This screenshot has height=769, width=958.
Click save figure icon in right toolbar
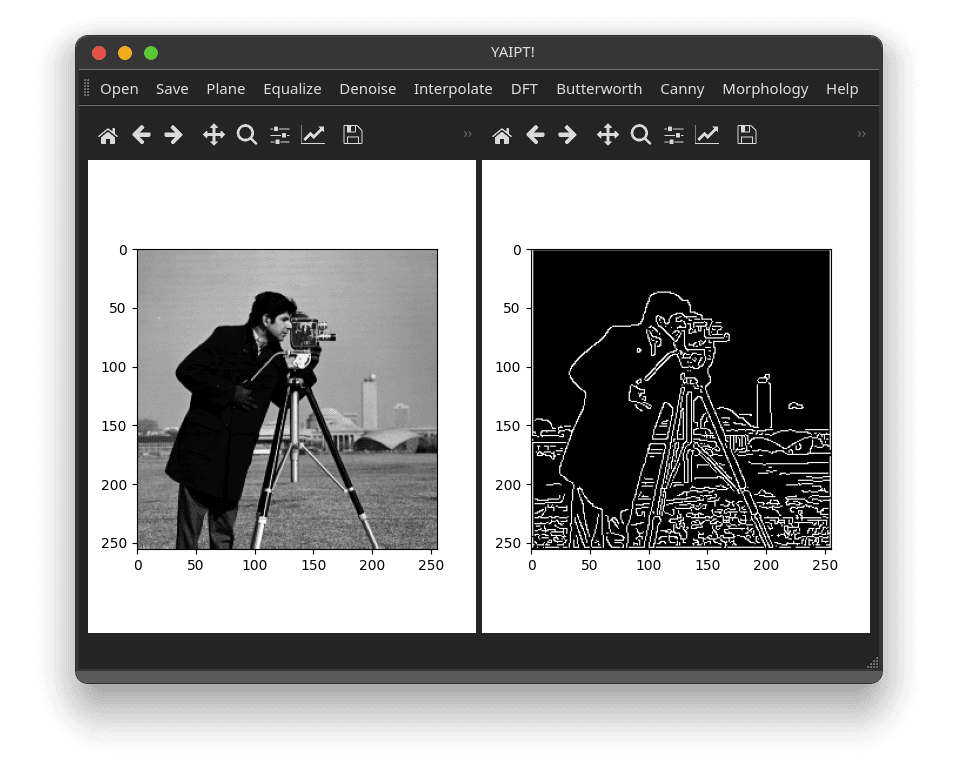747,135
